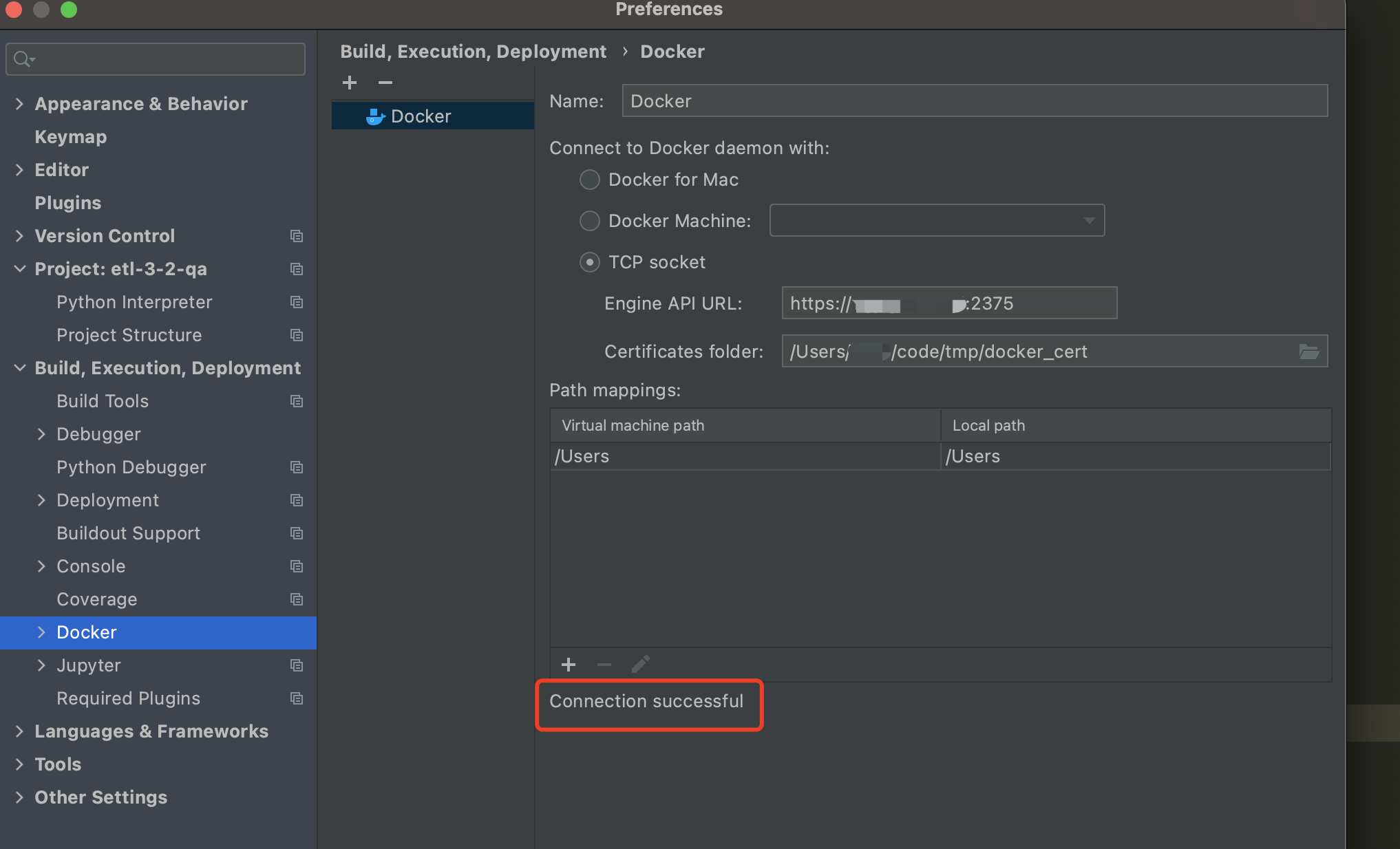Viewport: 1400px width, 849px height.
Task: Click project-level icon next to Deployment
Action: pyautogui.click(x=297, y=500)
